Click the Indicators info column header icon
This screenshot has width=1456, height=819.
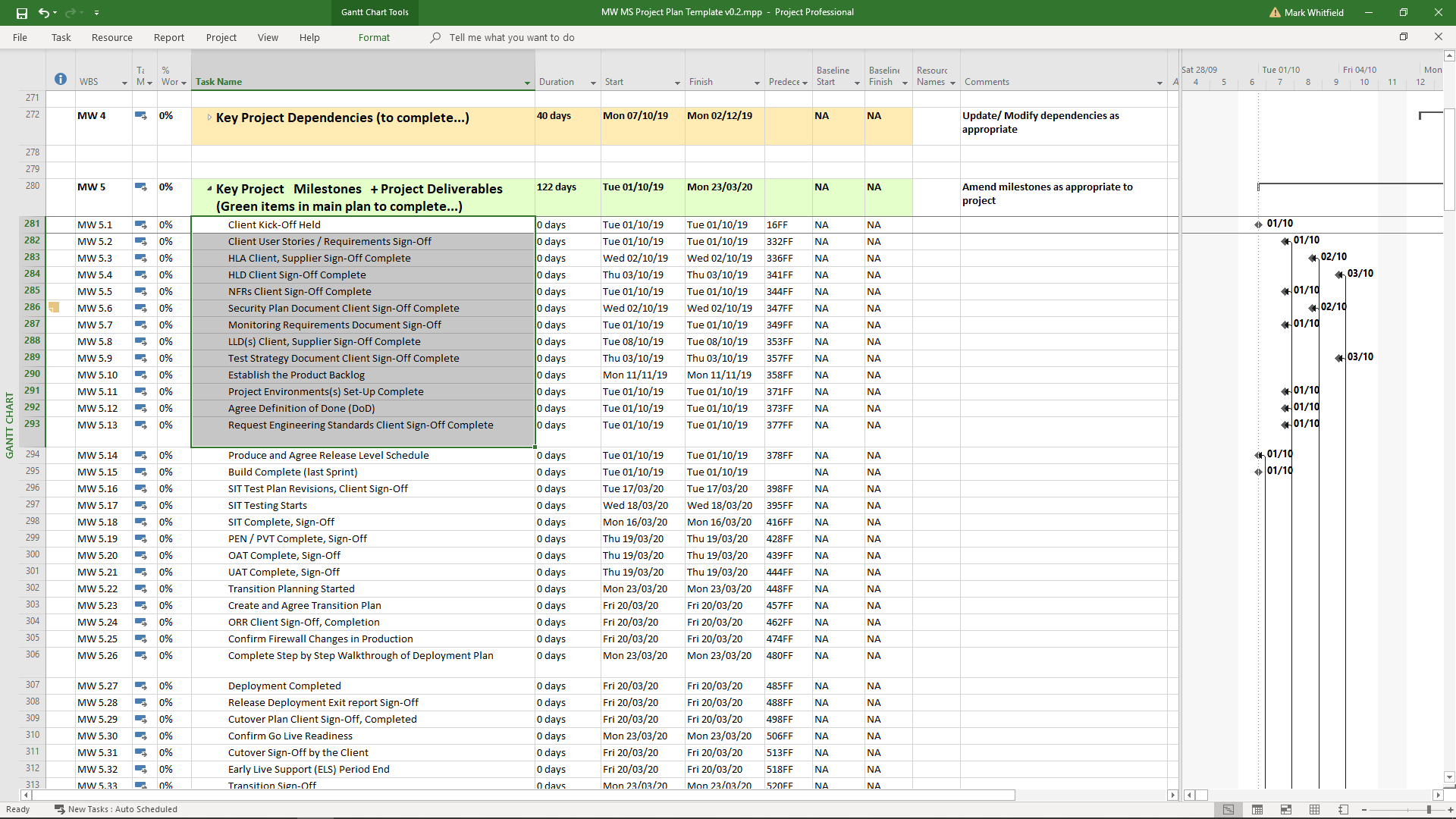[61, 80]
